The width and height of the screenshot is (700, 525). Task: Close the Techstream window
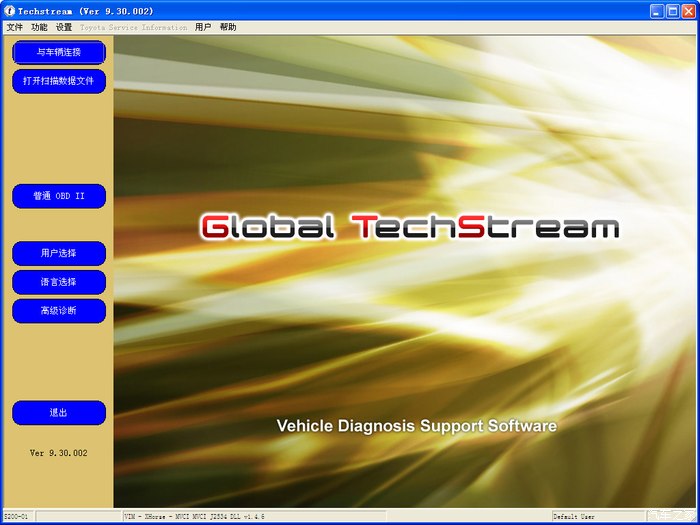pos(688,10)
